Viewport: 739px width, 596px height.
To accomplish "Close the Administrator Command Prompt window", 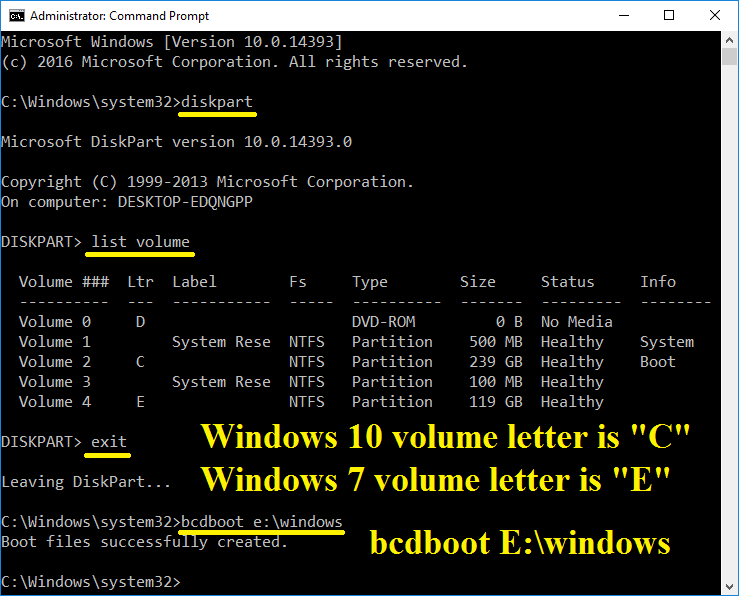I will [x=714, y=16].
